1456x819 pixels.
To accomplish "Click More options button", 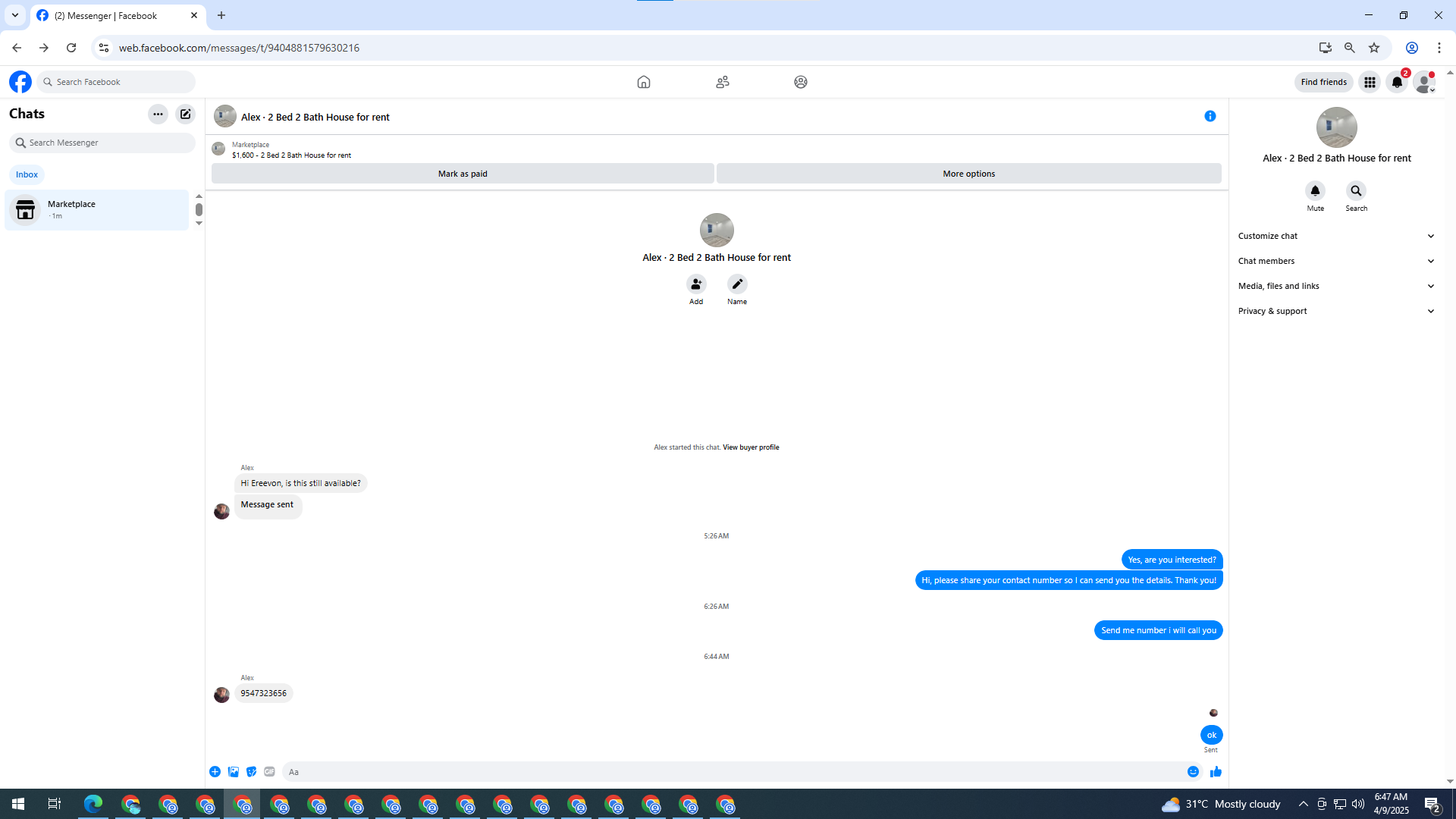I will coord(969,174).
